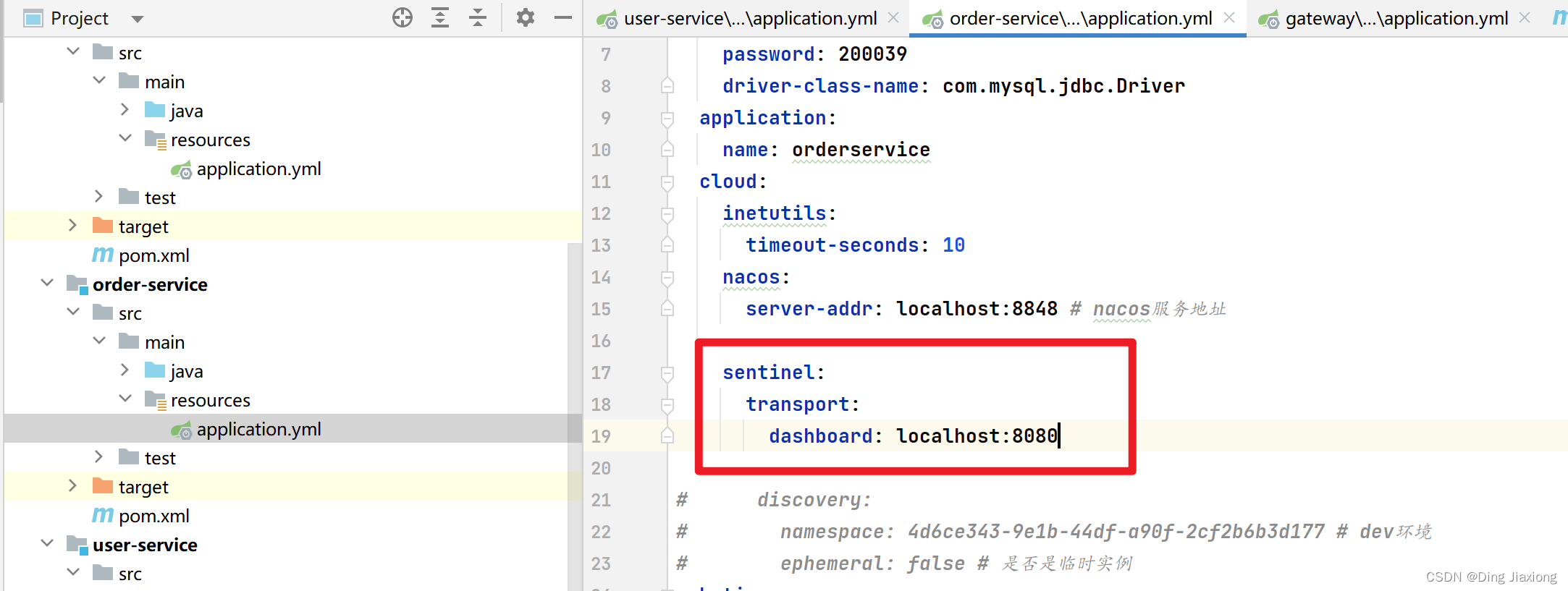
Task: Close the user-service application.yml tab
Action: point(893,17)
